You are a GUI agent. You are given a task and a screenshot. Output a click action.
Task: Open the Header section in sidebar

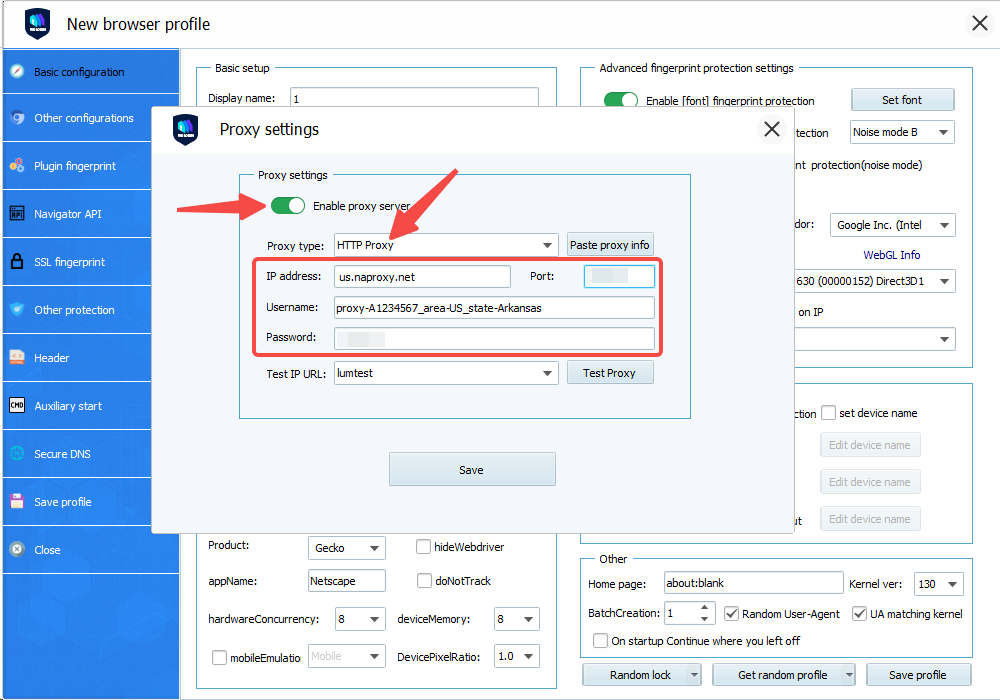click(x=52, y=358)
